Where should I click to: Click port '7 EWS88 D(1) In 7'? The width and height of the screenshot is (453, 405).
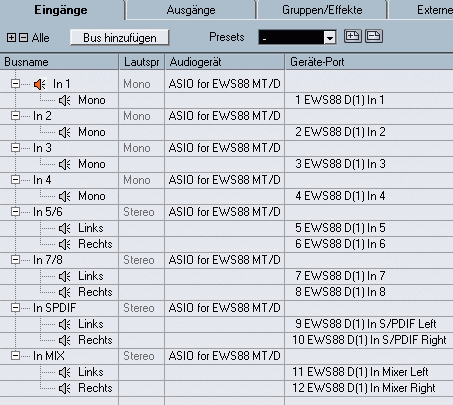coord(340,276)
